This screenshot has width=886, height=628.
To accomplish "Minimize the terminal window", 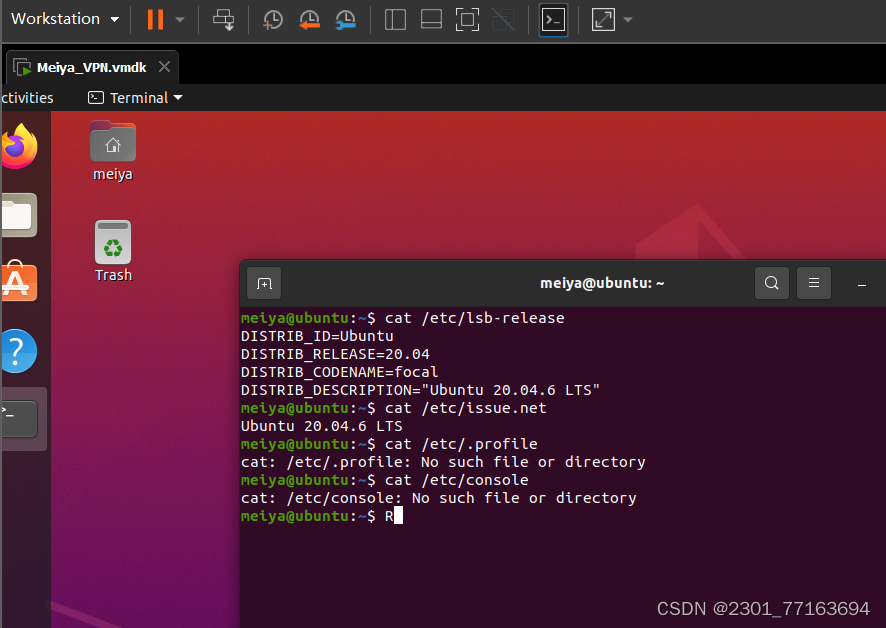I will [862, 285].
